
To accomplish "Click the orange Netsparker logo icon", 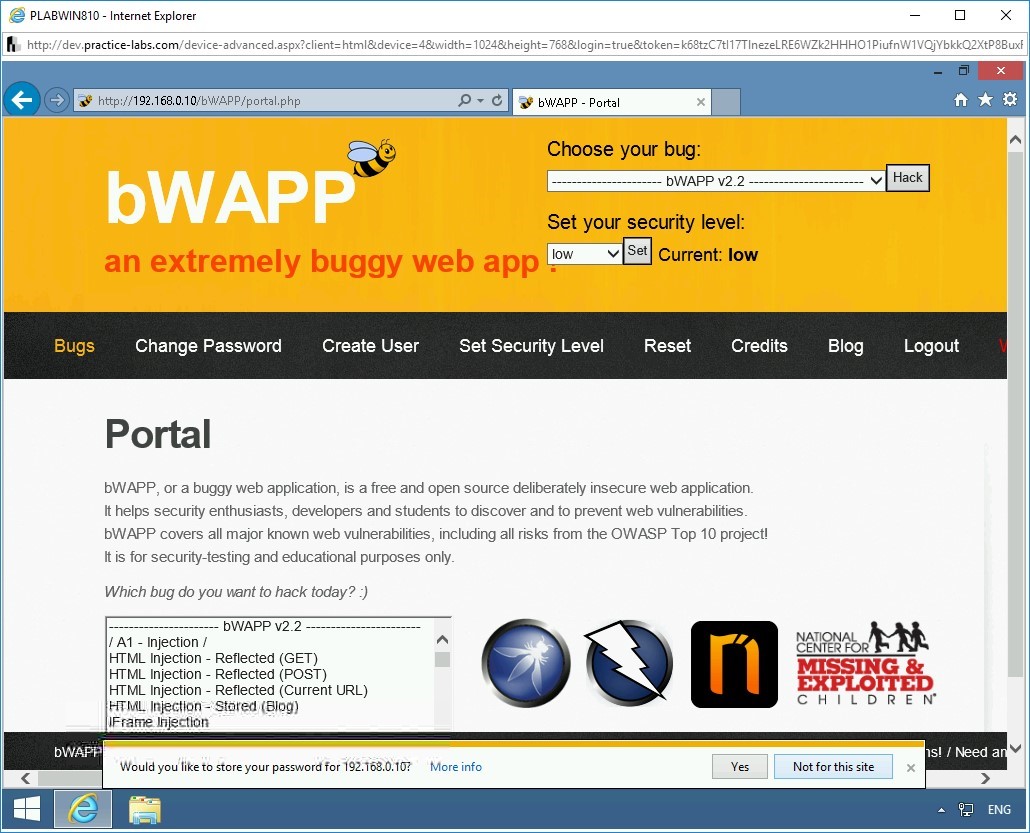I will [734, 664].
